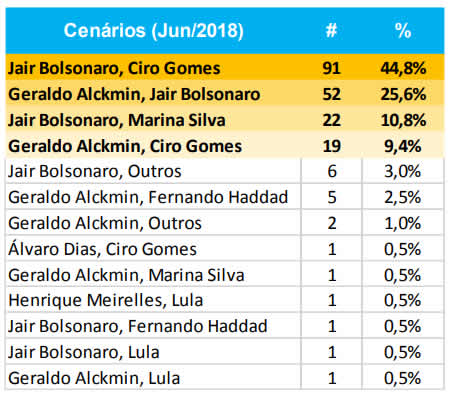Screen dimensions: 451x398
Task: Click the 'Geraldo Alckmin, Lula' cell
Action: pos(153,378)
